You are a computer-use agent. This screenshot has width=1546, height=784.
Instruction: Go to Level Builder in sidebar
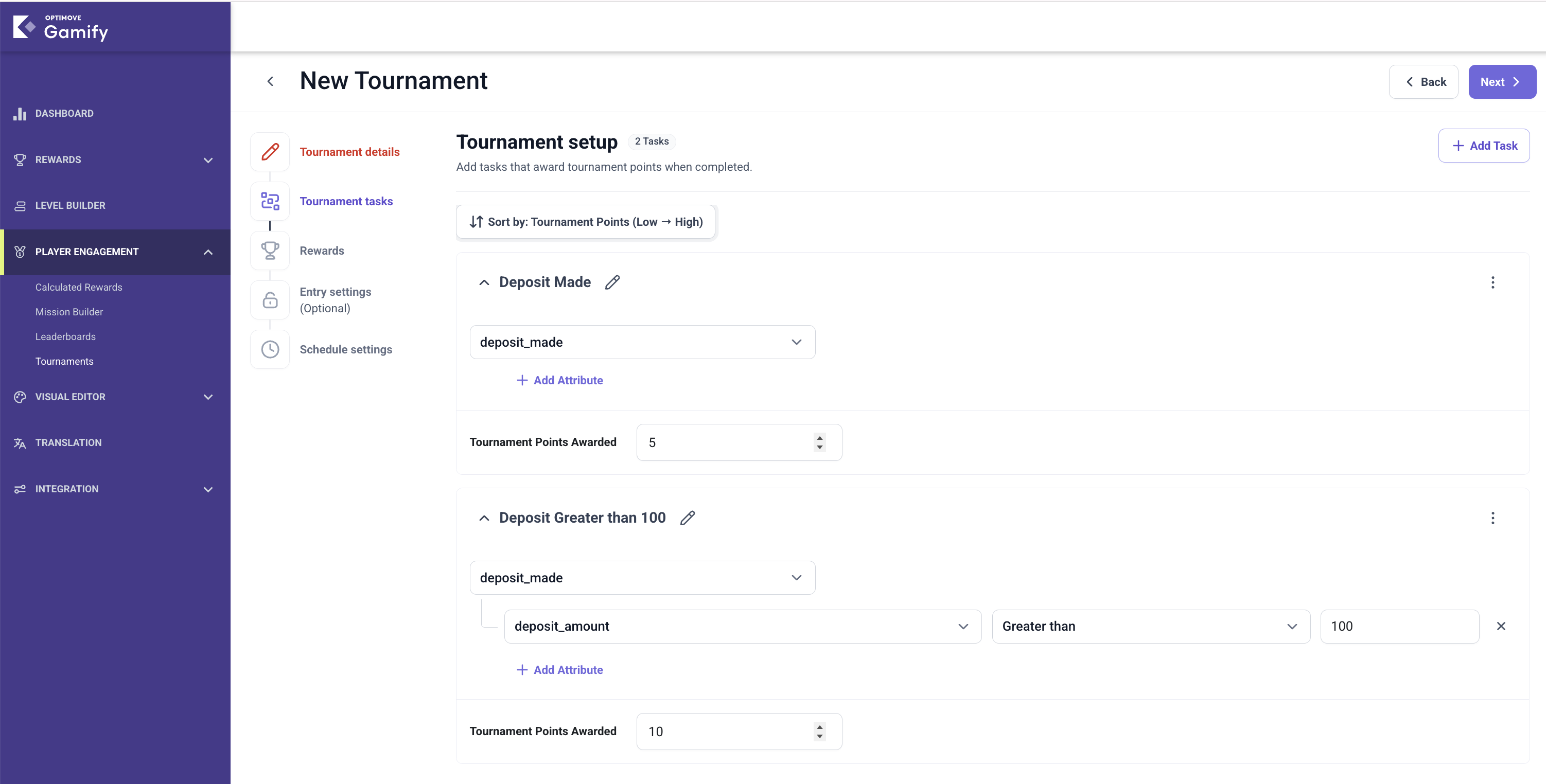(x=70, y=205)
